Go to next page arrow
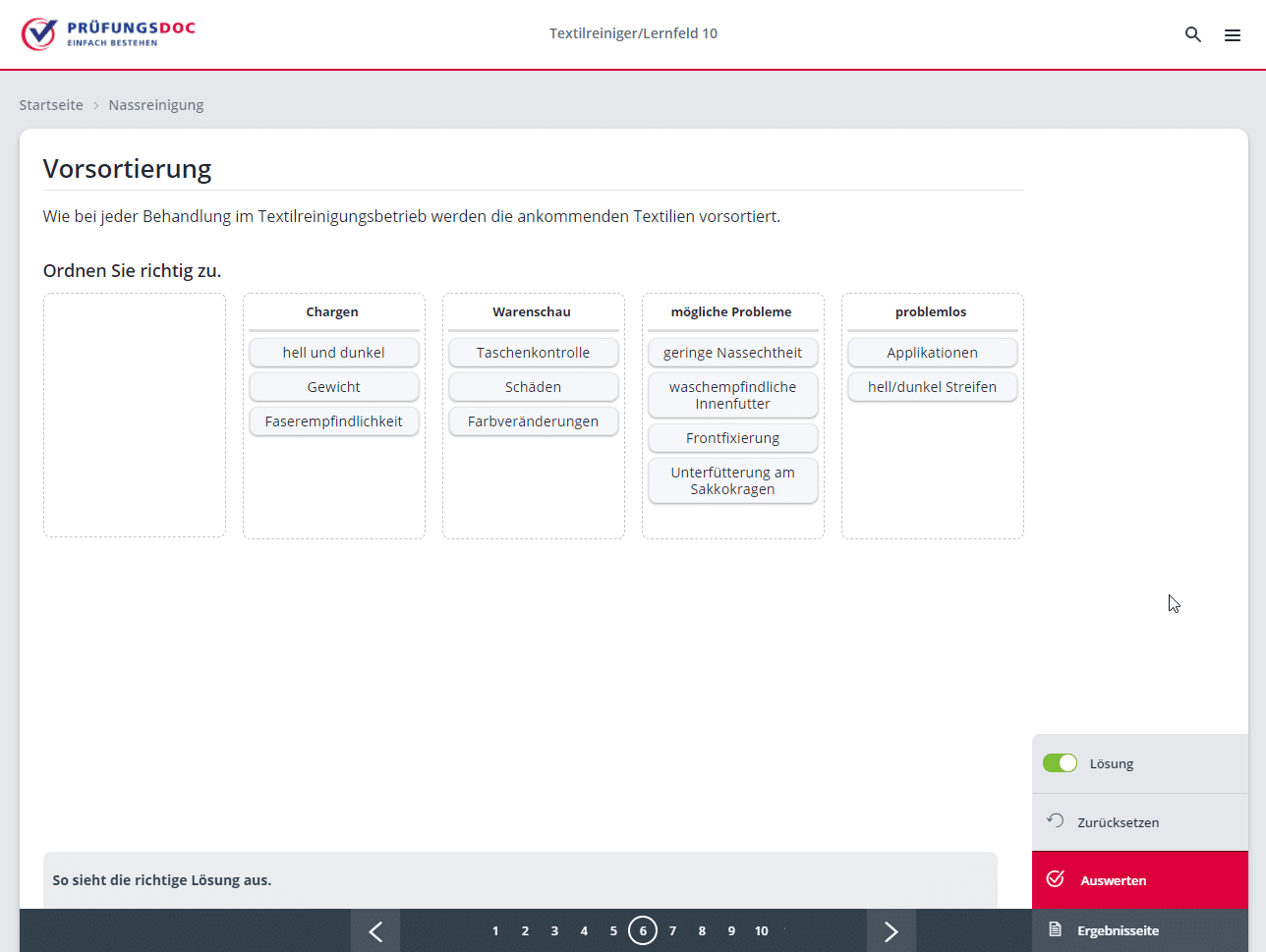Viewport: 1266px width, 952px height. [891, 930]
